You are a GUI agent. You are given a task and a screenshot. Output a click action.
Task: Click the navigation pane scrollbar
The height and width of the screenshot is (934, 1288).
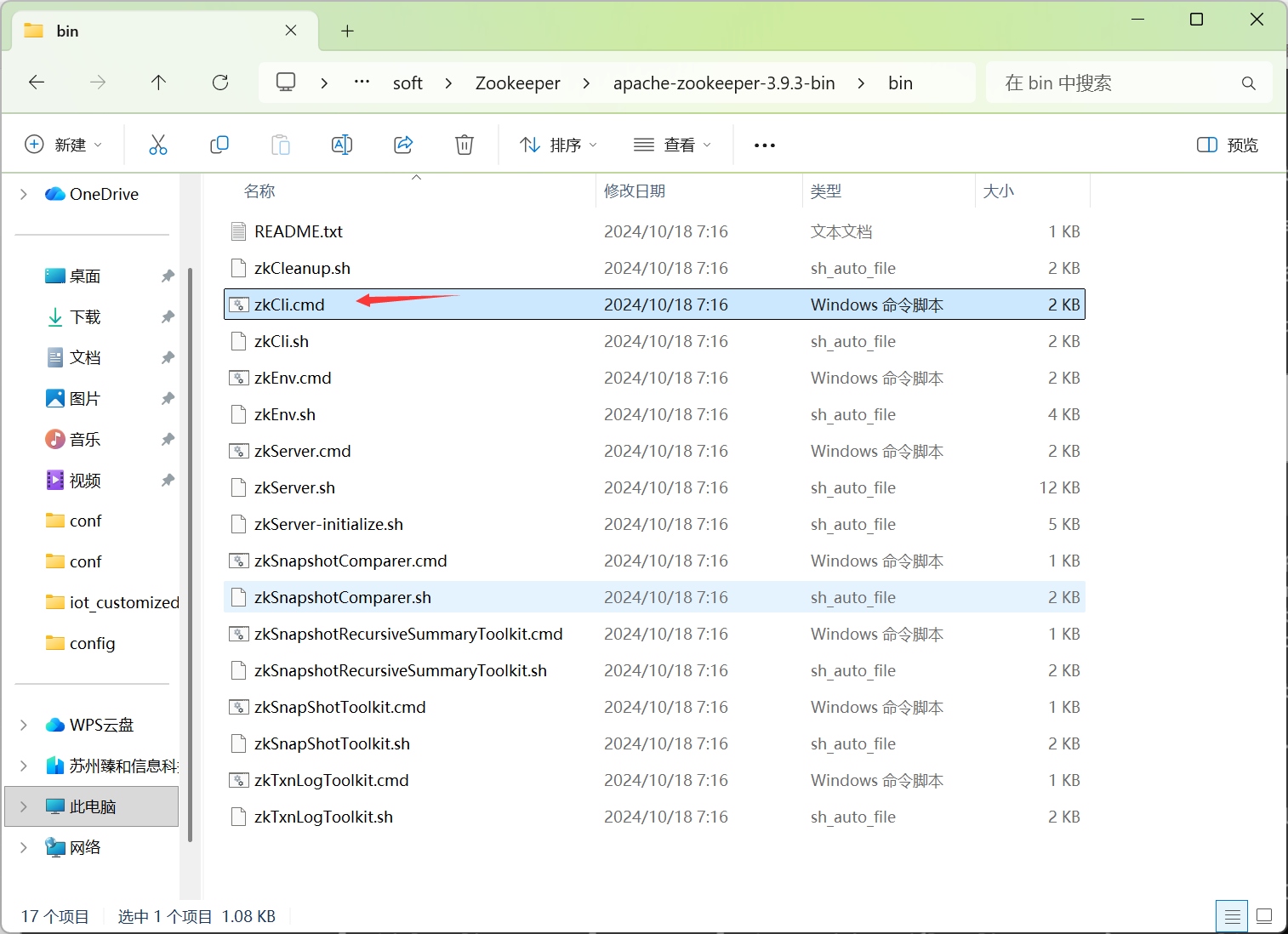(190, 555)
